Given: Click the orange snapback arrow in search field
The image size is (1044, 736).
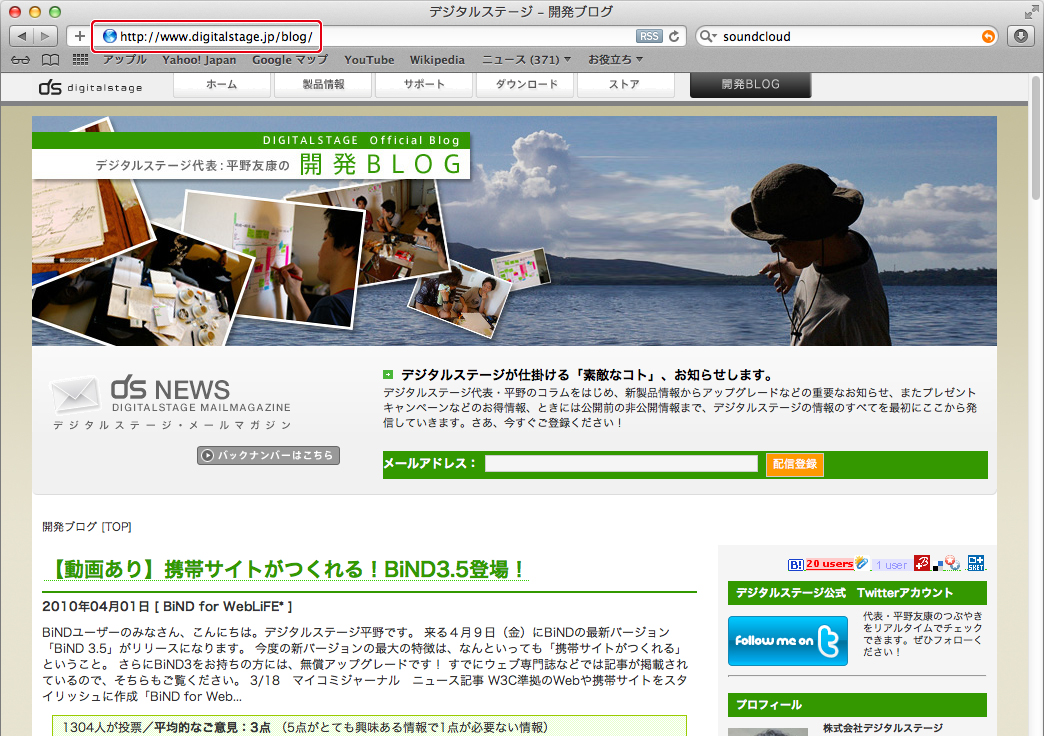Looking at the screenshot, I should (989, 37).
